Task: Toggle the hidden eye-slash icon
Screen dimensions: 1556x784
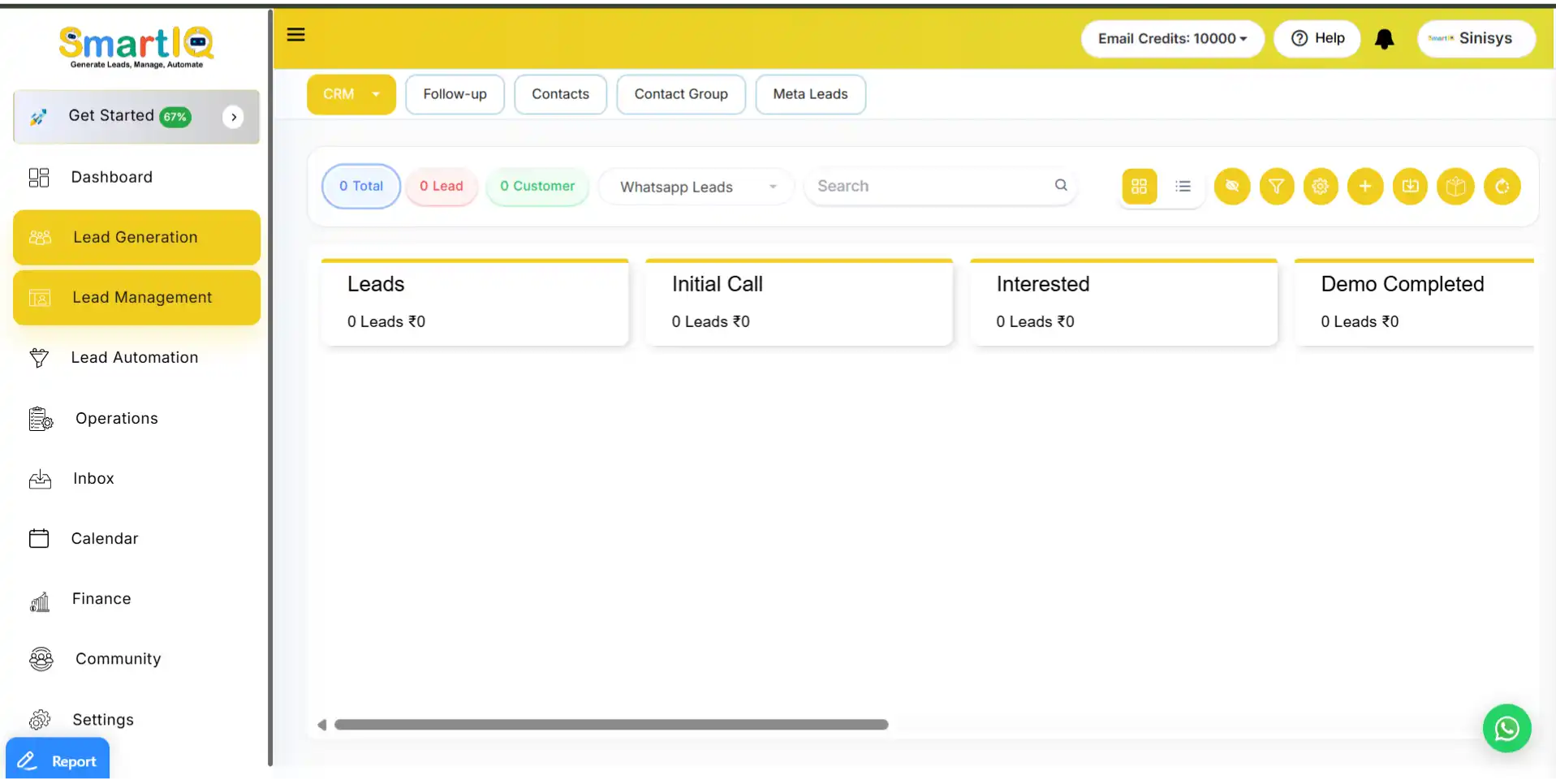Action: coord(1231,187)
